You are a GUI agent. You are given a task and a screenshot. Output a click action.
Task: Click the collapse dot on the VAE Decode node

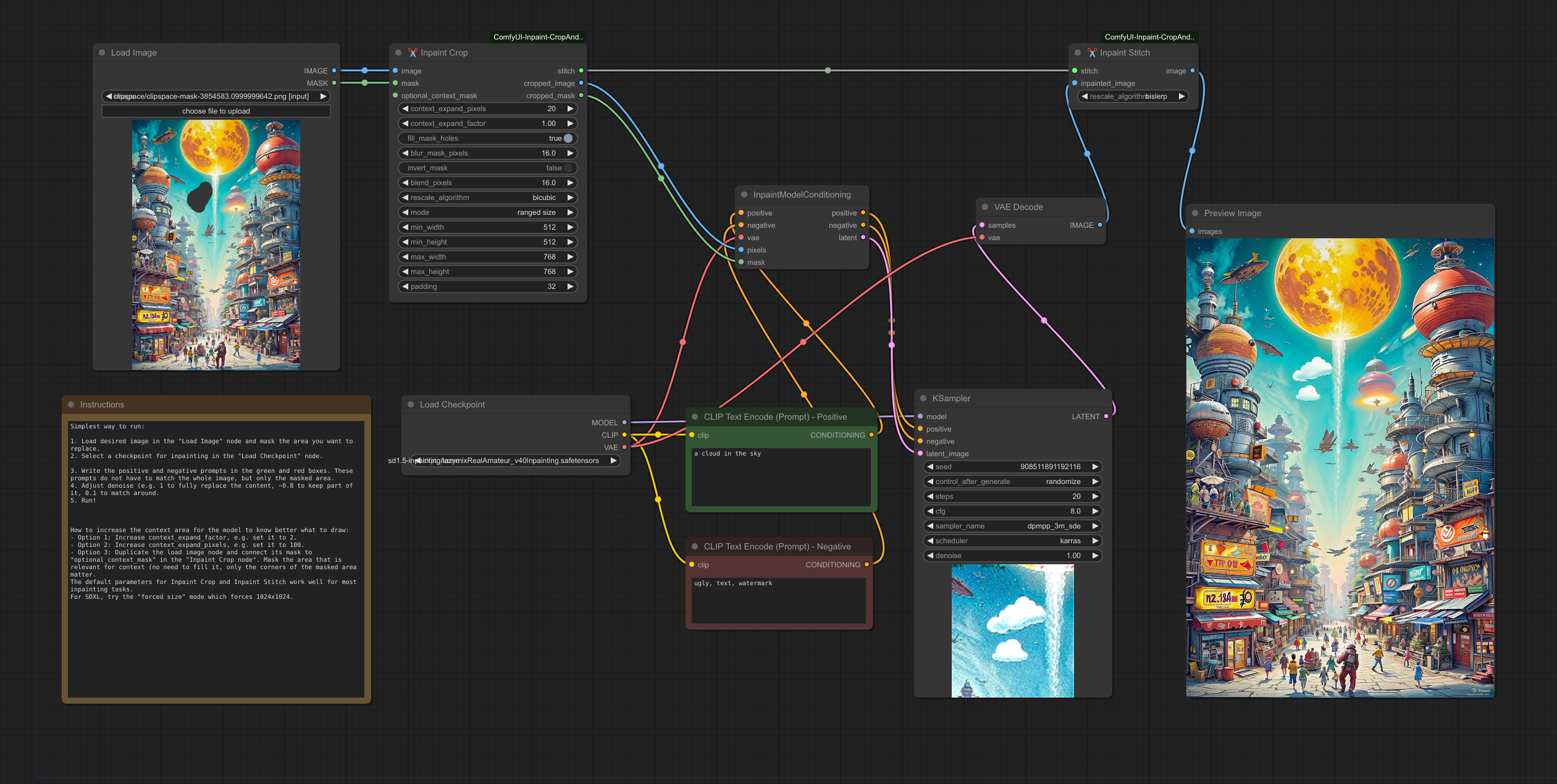(x=985, y=207)
